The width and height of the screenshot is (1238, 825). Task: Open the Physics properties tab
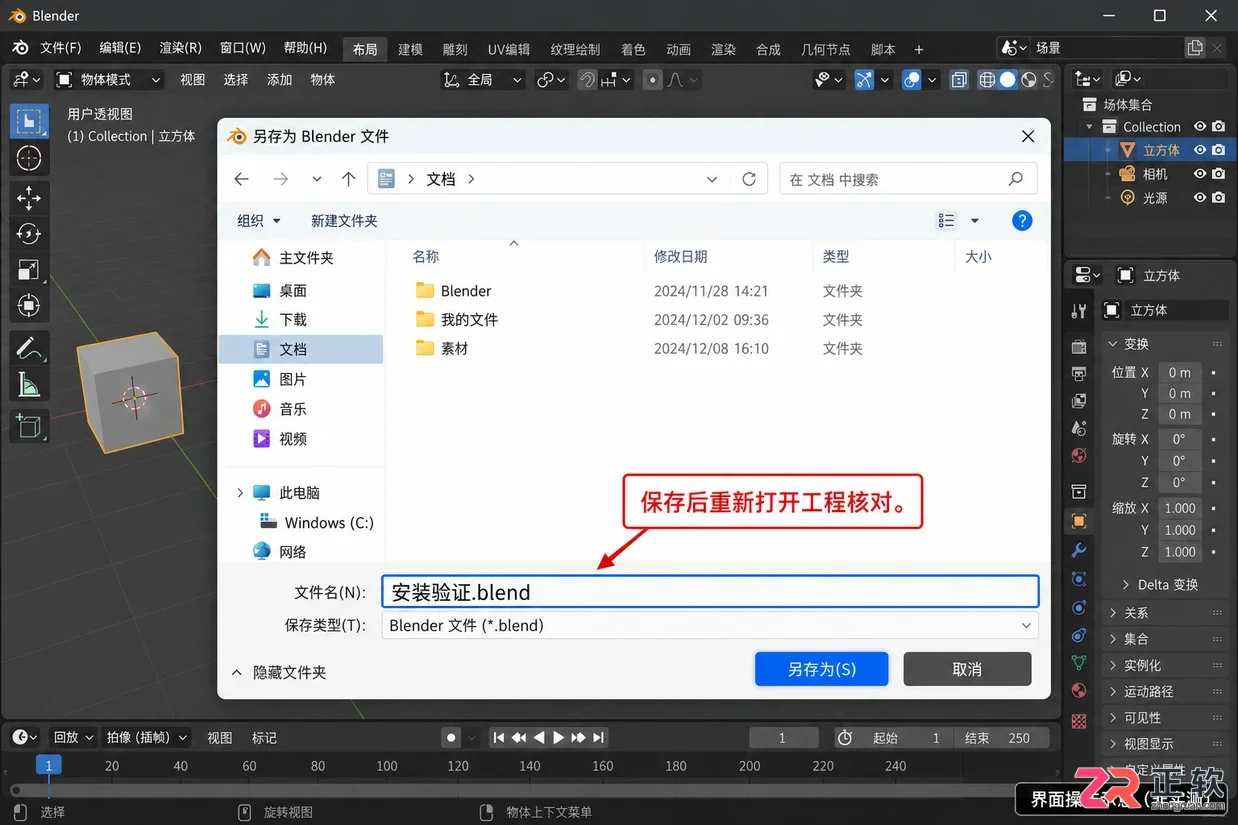point(1078,607)
